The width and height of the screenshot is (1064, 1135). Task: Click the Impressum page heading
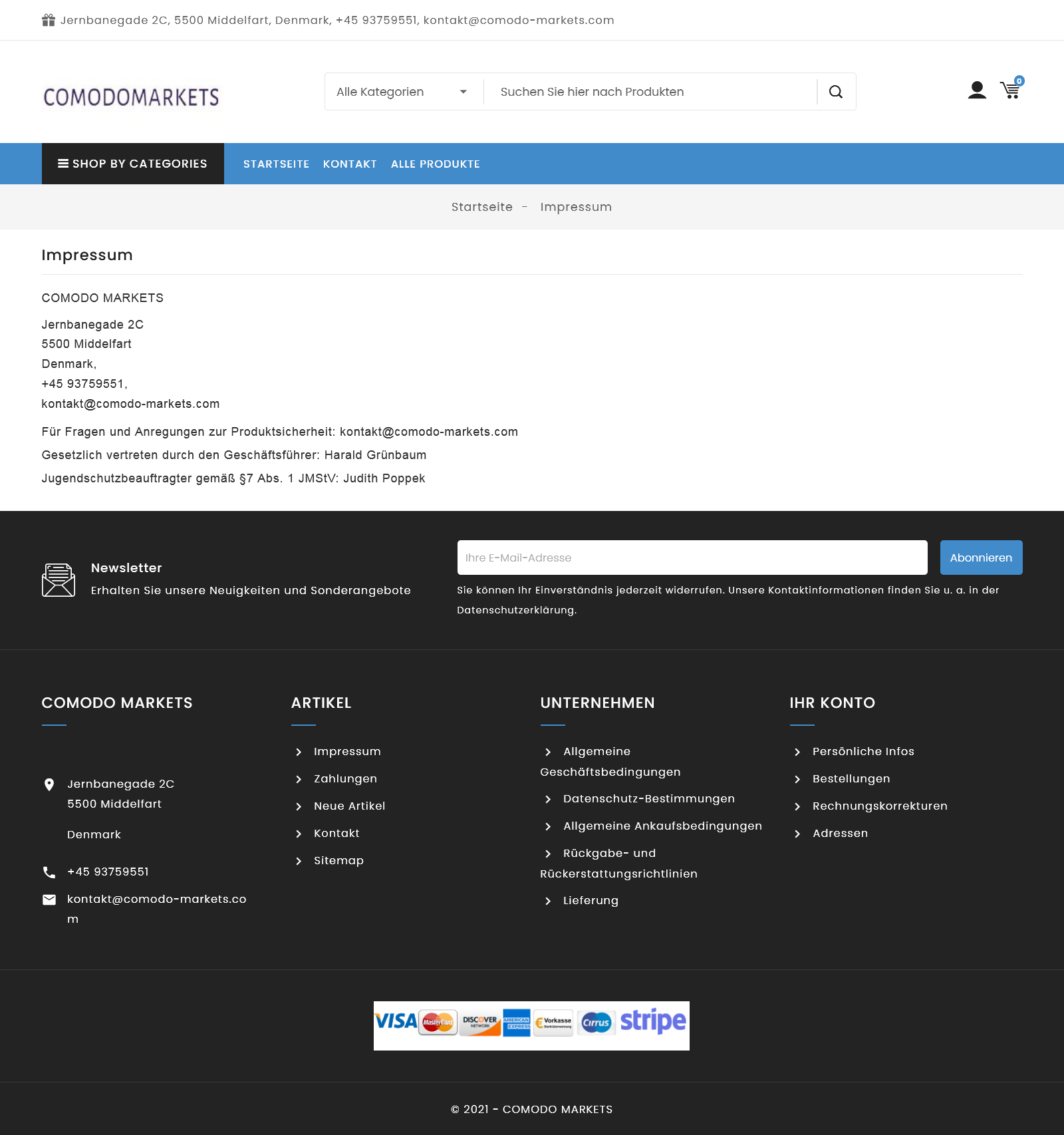click(87, 255)
